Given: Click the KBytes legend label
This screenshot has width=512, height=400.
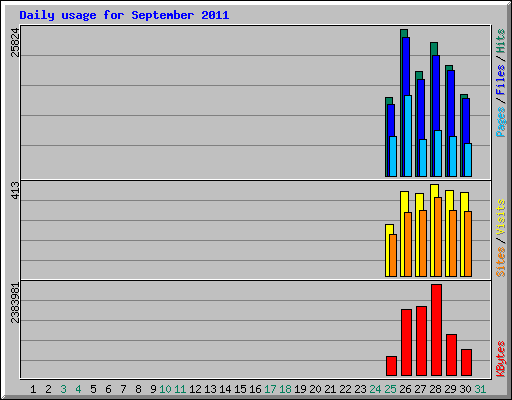Looking at the screenshot, I should click(501, 359).
